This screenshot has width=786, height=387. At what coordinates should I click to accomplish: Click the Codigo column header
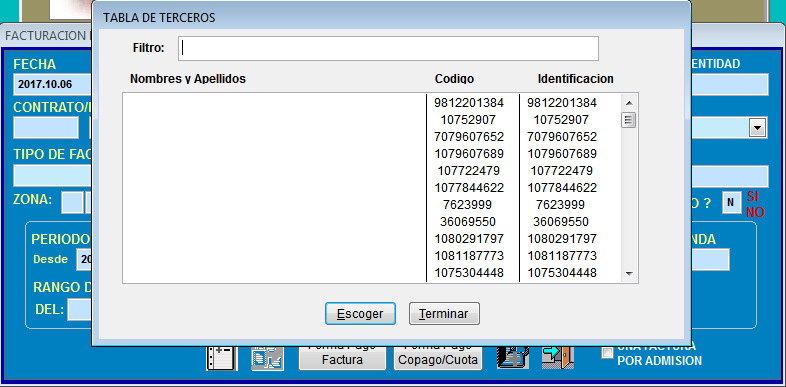455,79
